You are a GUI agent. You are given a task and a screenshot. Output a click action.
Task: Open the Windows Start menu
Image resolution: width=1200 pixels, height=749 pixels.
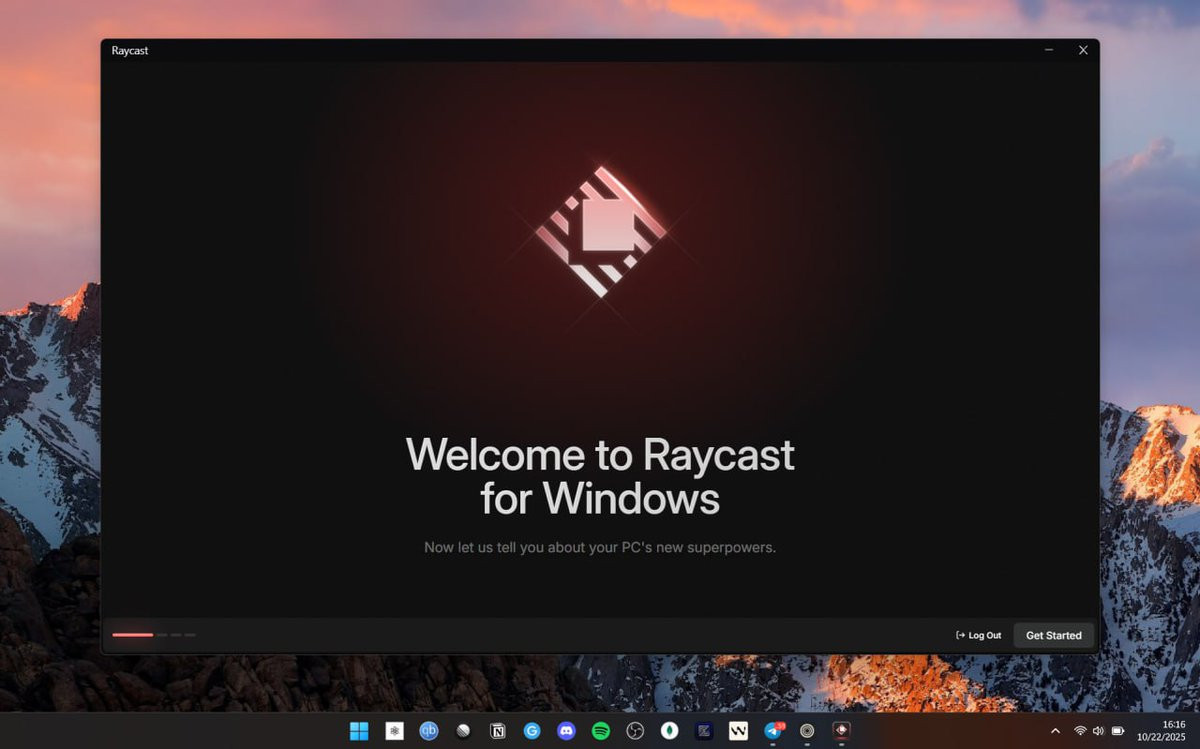click(359, 731)
